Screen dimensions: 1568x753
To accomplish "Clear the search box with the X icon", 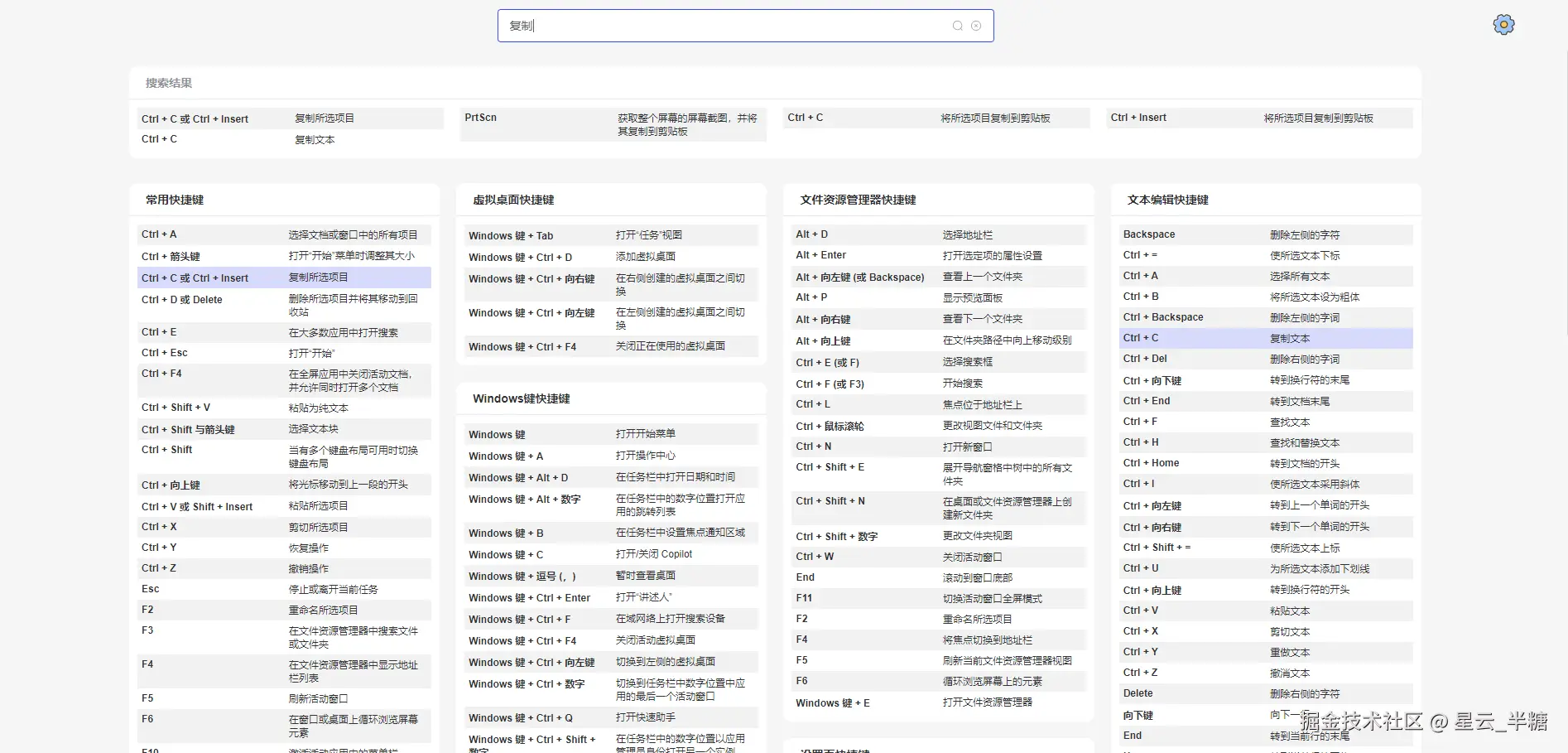I will coord(976,26).
